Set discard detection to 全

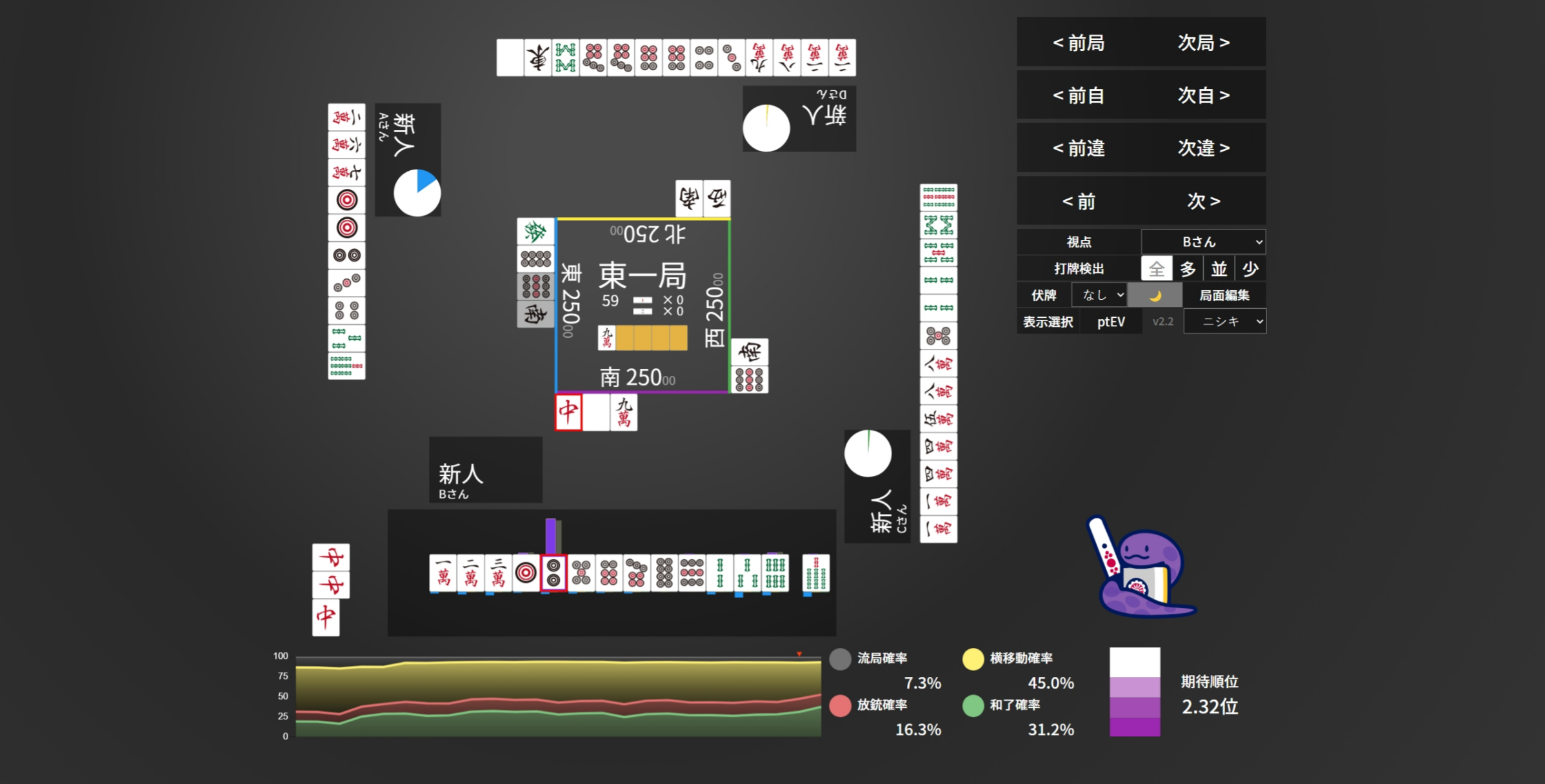[1156, 269]
